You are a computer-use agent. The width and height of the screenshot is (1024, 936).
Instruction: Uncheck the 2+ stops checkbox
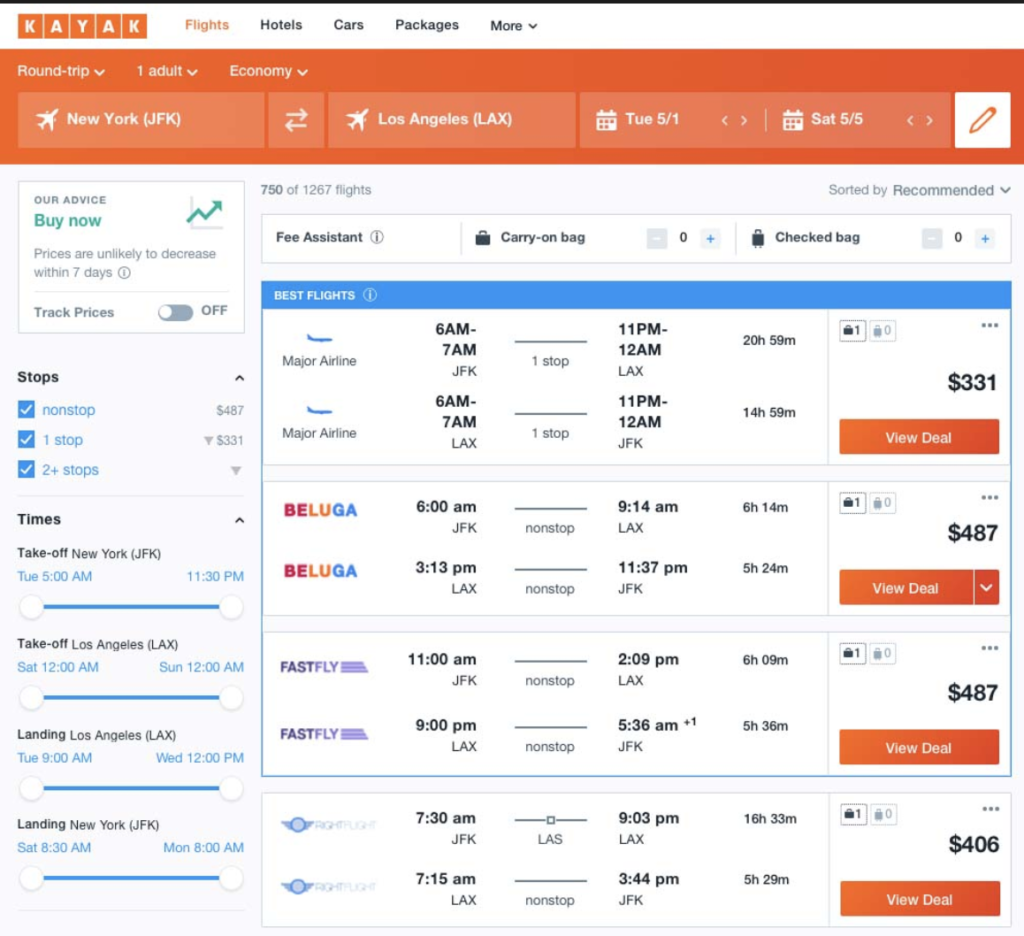[27, 470]
